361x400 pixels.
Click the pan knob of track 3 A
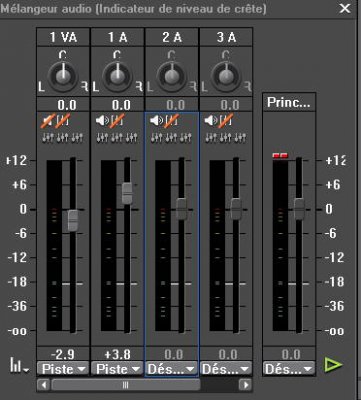[x=226, y=76]
